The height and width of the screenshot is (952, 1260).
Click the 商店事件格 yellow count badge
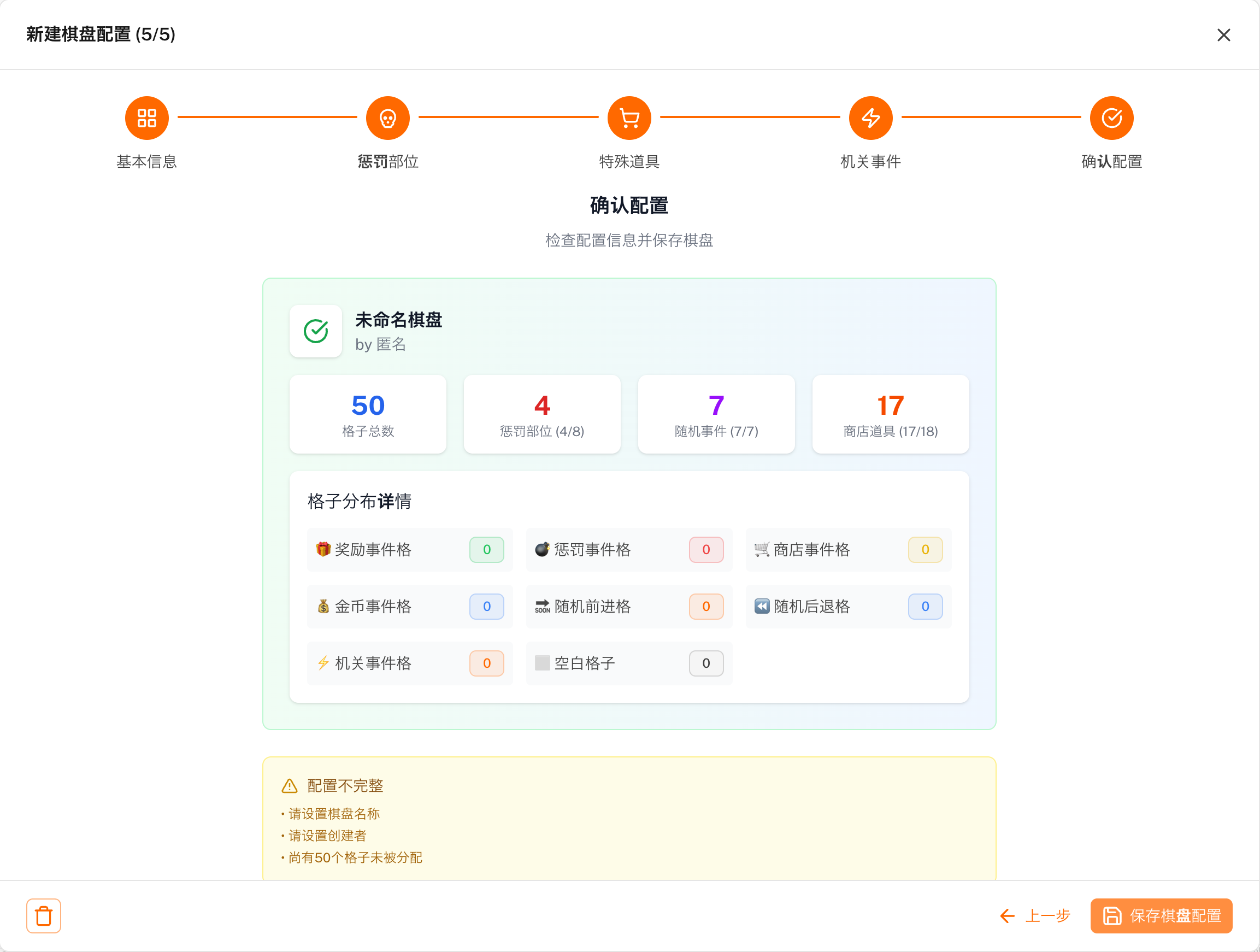tap(925, 549)
